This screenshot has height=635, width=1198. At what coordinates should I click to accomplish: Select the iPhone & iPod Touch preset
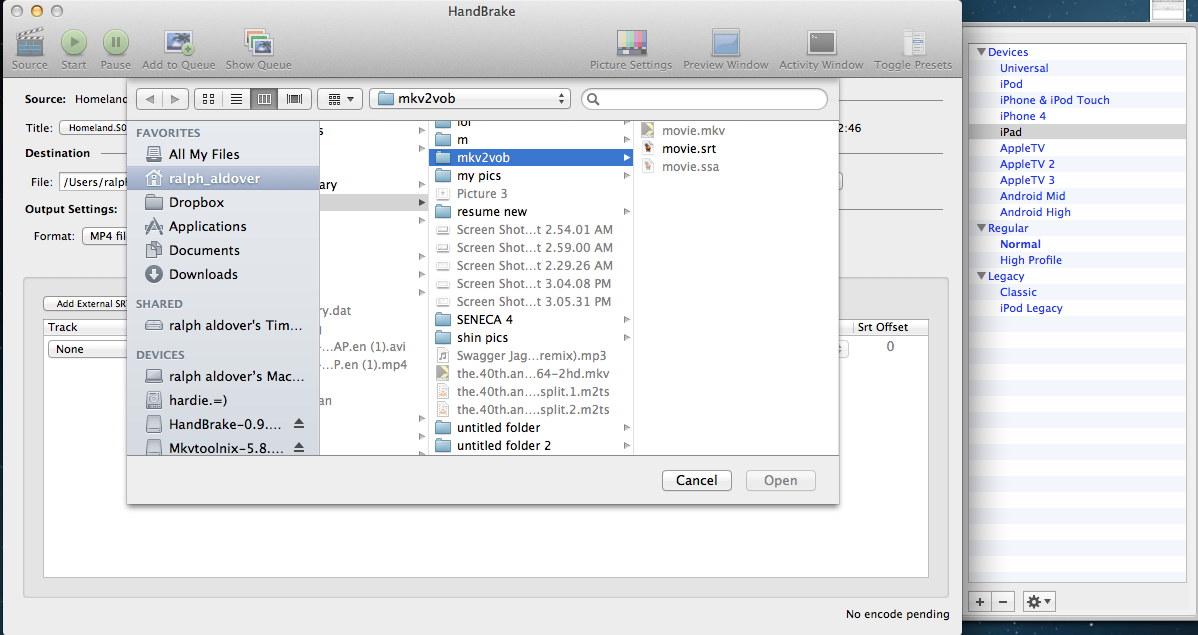(1054, 100)
